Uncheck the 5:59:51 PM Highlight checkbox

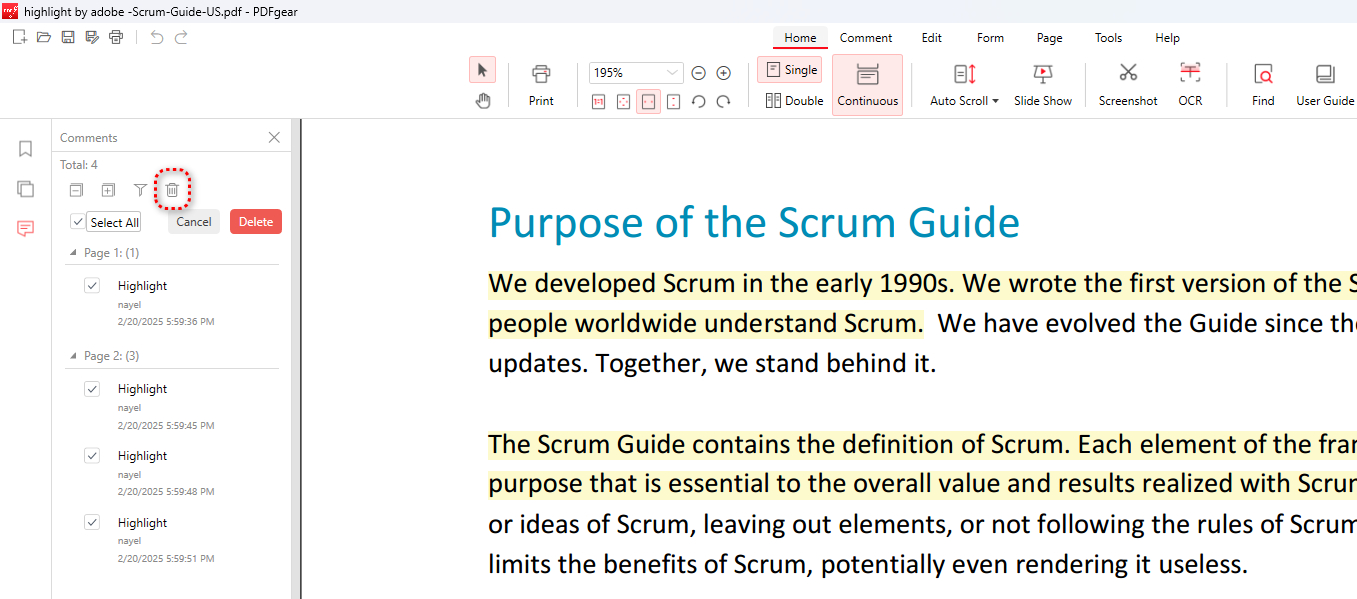pos(92,522)
